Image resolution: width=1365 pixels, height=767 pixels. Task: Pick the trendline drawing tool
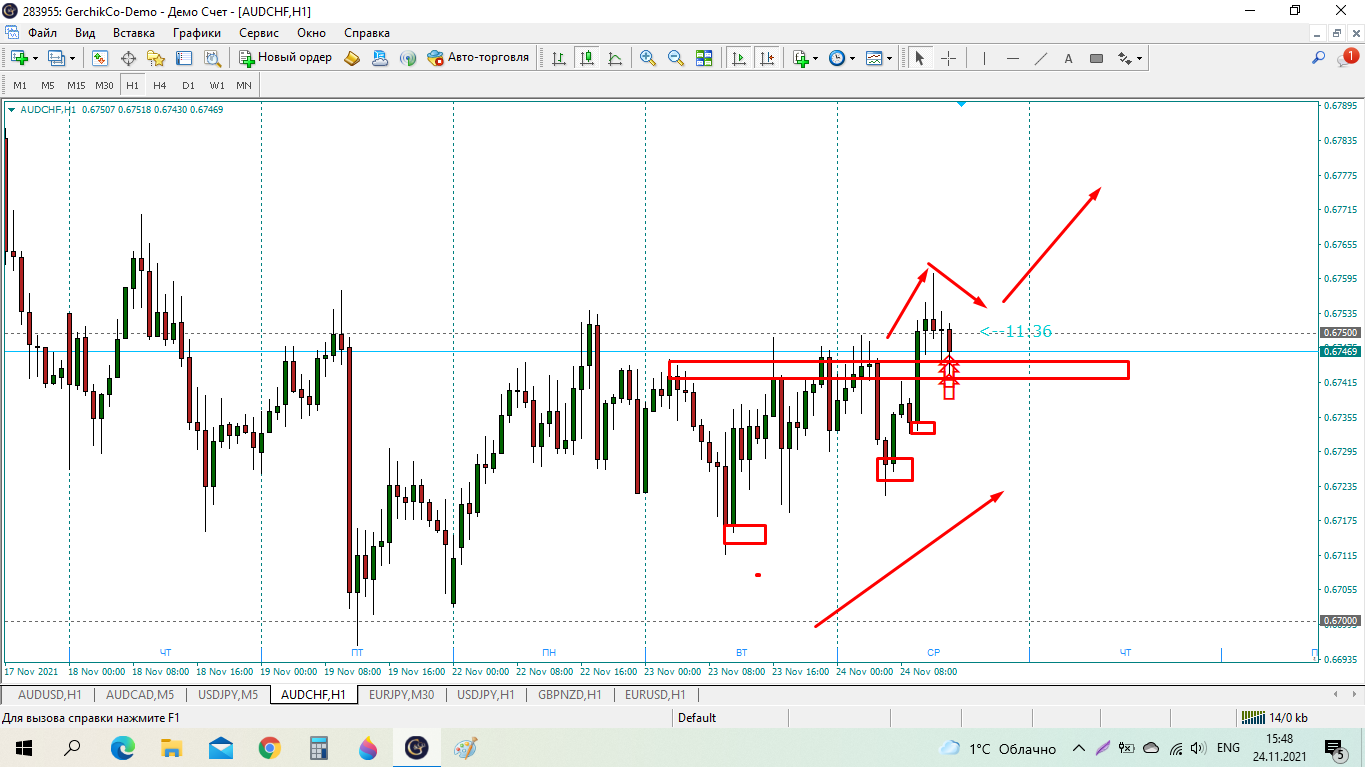[1041, 58]
